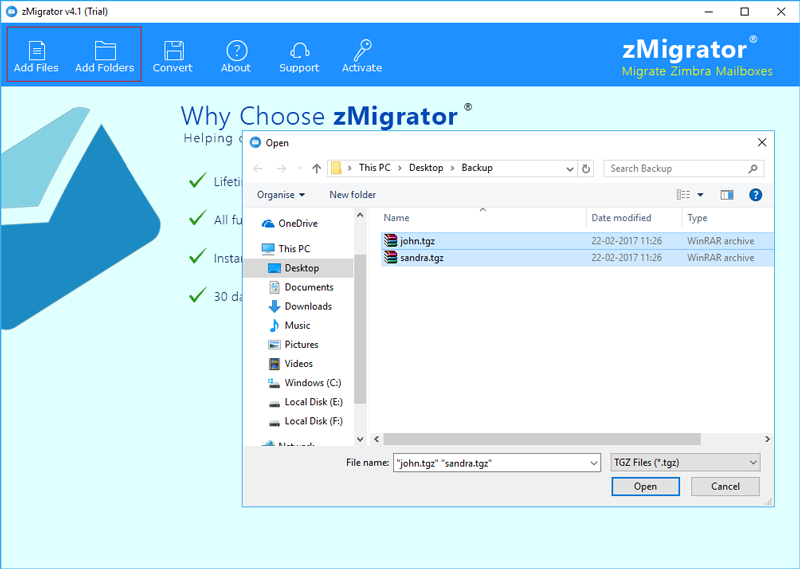Open the recent locations dropdown arrow

[x=300, y=168]
